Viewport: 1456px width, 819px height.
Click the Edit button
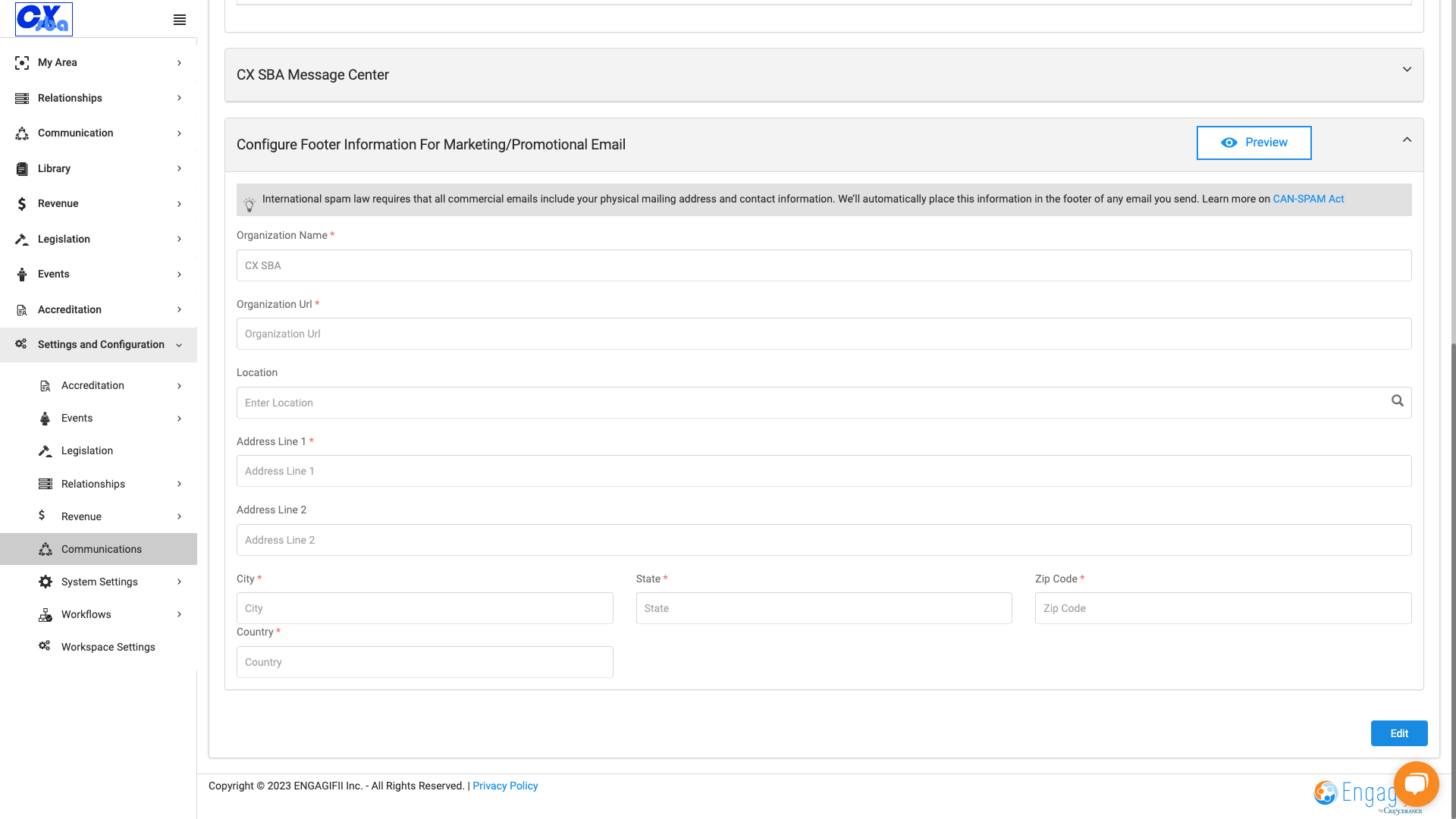(x=1399, y=733)
